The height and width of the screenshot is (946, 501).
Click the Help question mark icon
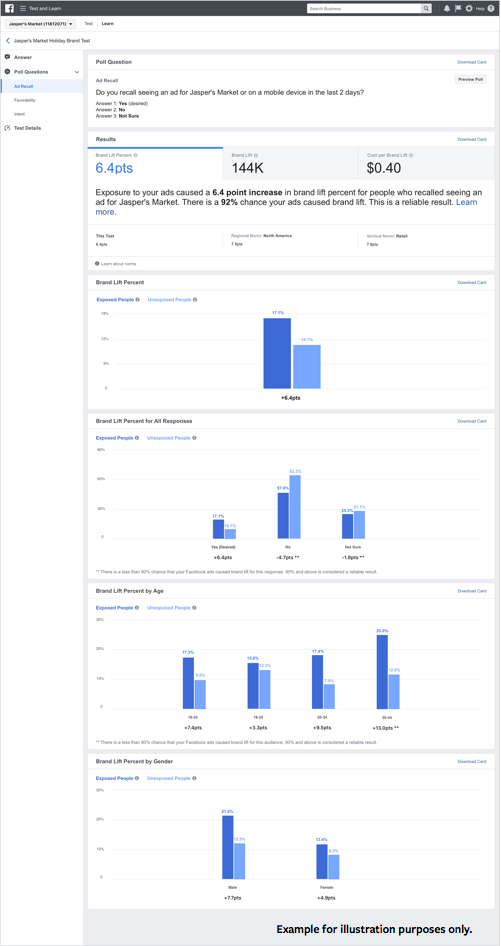tap(491, 8)
